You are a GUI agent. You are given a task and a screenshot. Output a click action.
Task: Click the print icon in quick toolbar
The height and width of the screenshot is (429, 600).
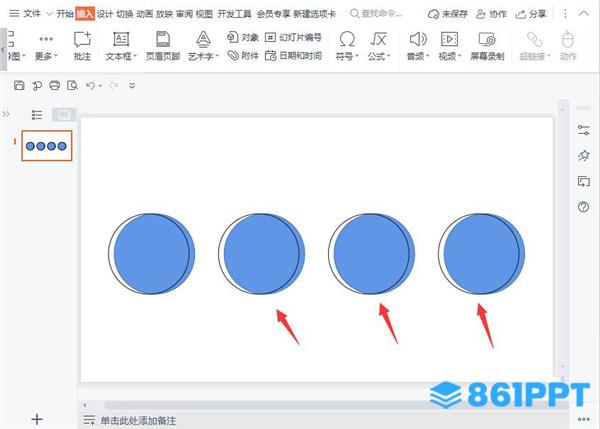pyautogui.click(x=55, y=85)
